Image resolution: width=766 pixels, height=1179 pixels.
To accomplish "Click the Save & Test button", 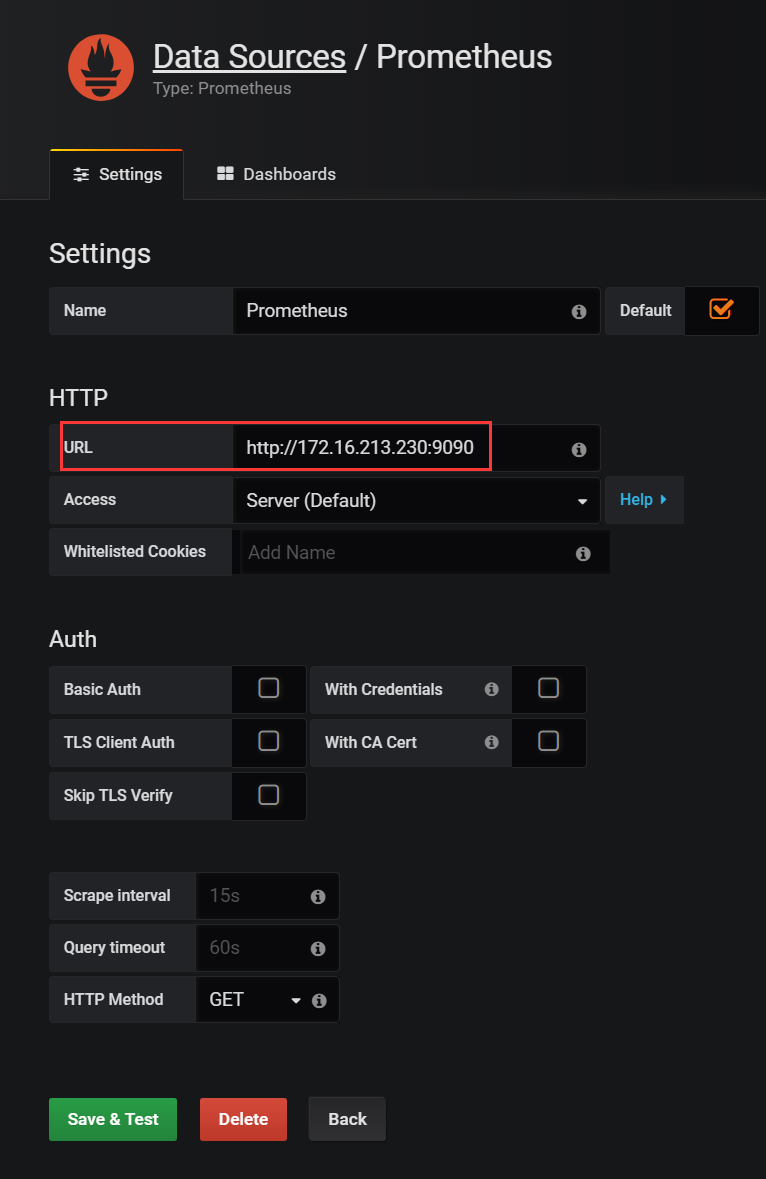I will pyautogui.click(x=113, y=1119).
